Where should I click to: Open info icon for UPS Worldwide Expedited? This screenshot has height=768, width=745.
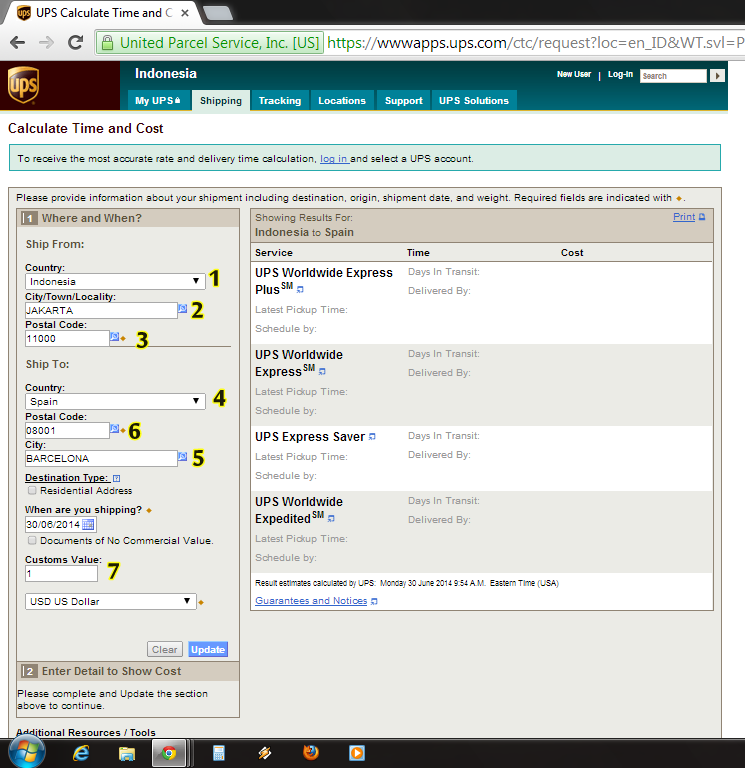point(331,518)
